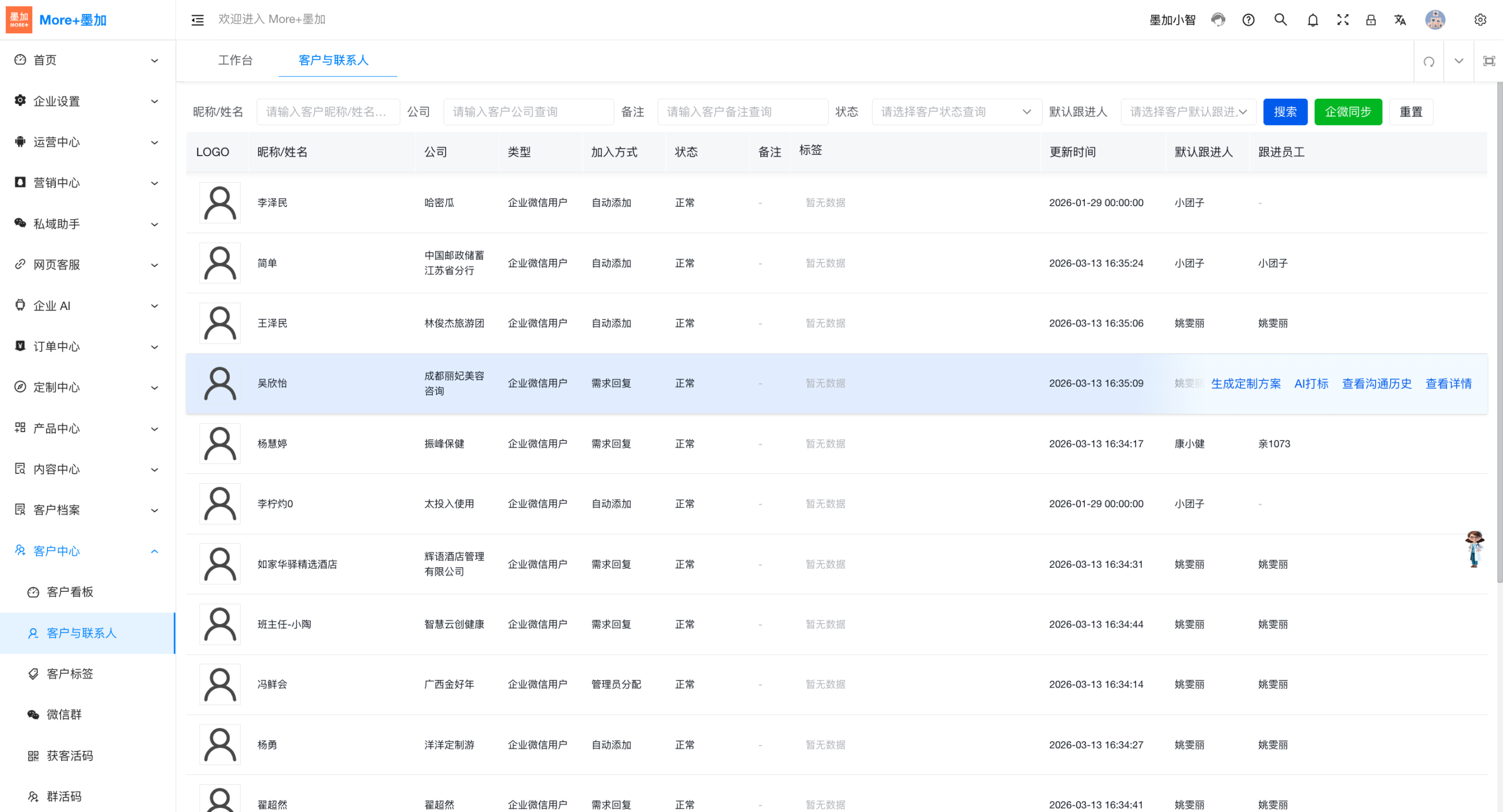Click the customer service headset icon
This screenshot has width=1503, height=812.
(1218, 20)
